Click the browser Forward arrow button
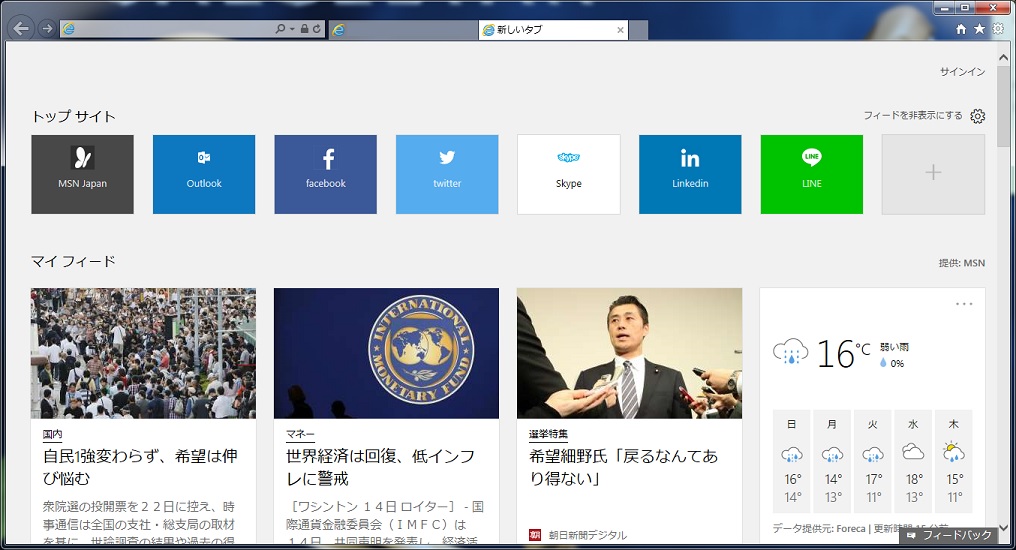The height and width of the screenshot is (550, 1016). (47, 29)
